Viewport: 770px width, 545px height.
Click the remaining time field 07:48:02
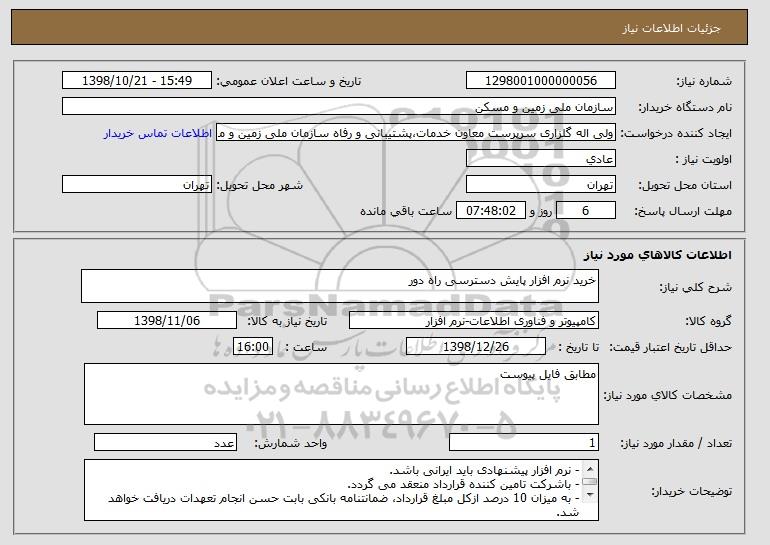click(491, 211)
